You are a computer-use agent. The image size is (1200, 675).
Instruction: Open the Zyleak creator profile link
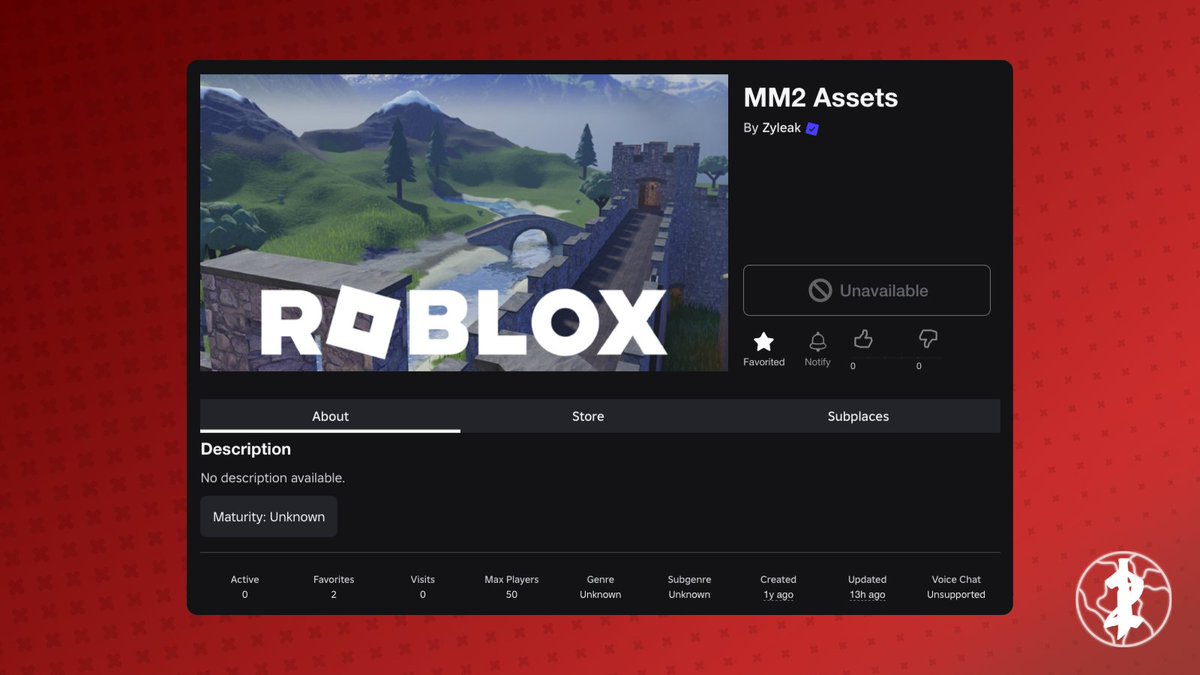click(x=782, y=128)
